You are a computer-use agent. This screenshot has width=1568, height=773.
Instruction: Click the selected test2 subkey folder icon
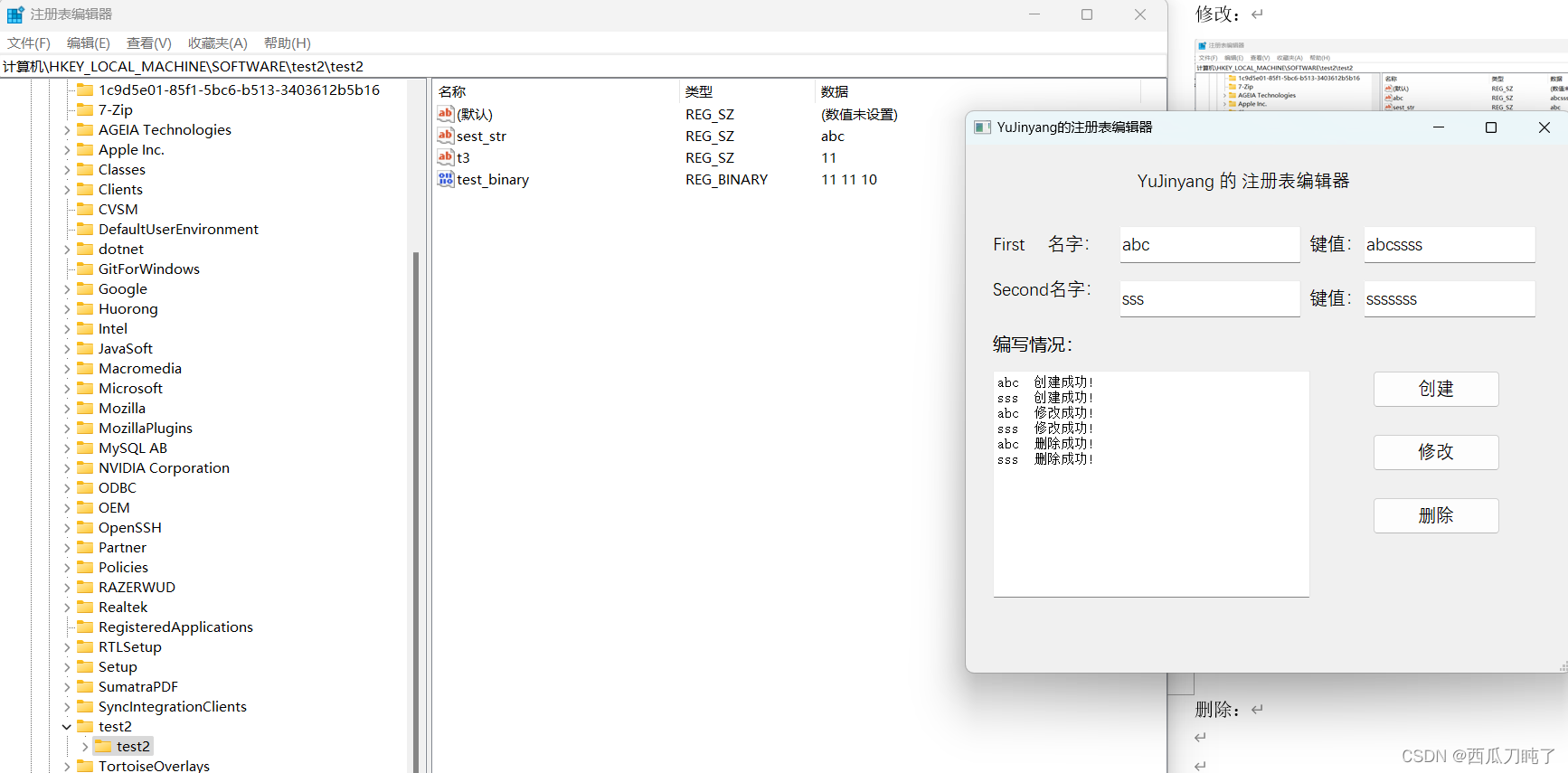(x=103, y=746)
